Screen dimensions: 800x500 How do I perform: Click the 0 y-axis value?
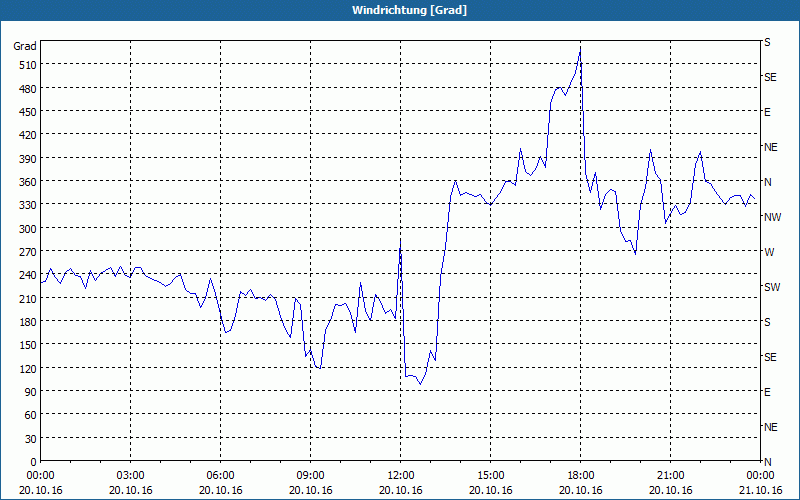click(x=34, y=462)
